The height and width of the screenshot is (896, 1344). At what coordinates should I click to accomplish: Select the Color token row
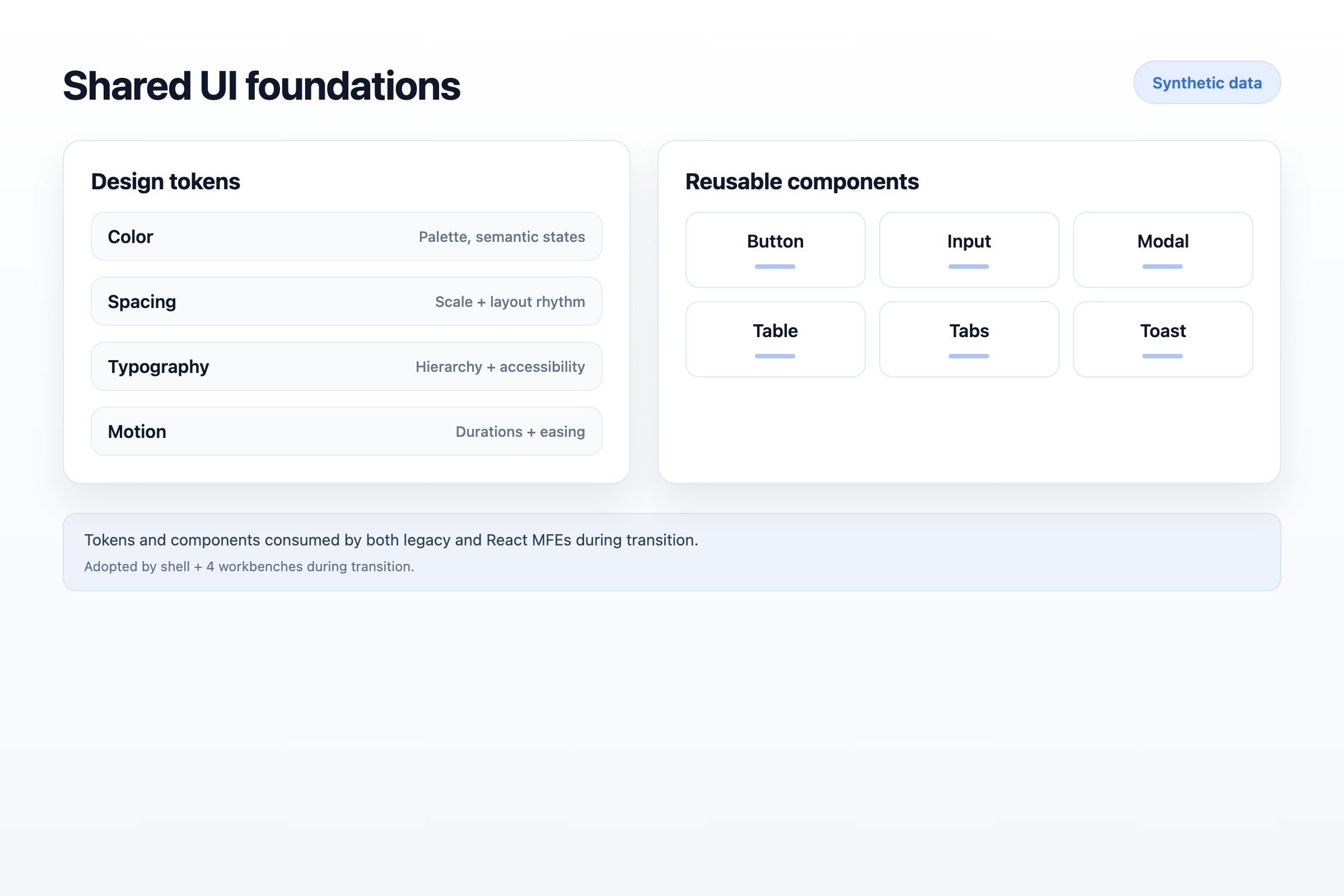coord(346,236)
